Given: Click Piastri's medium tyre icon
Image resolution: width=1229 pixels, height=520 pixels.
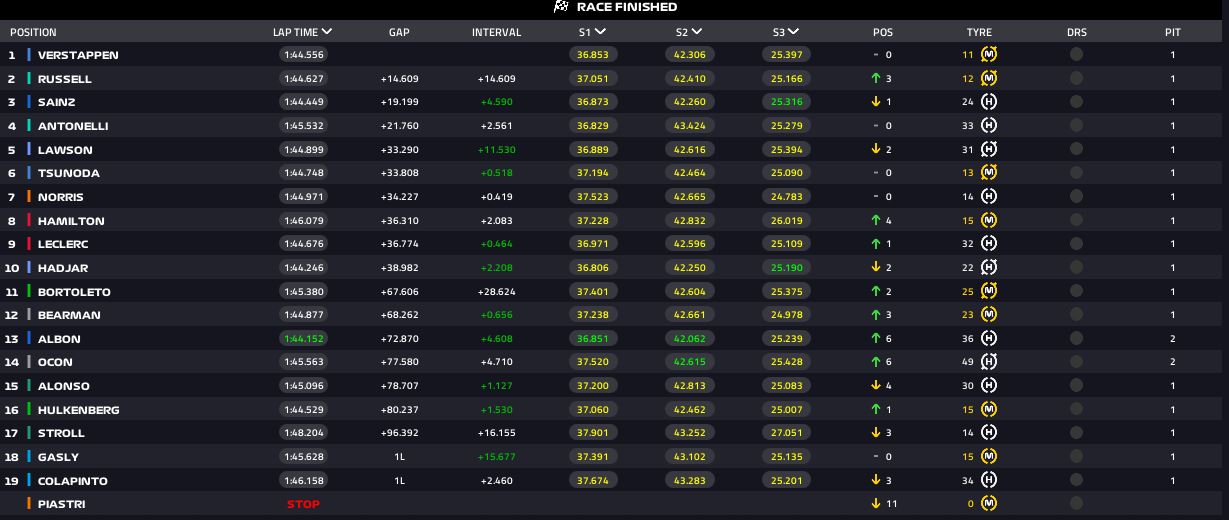Looking at the screenshot, I should pyautogui.click(x=989, y=504).
